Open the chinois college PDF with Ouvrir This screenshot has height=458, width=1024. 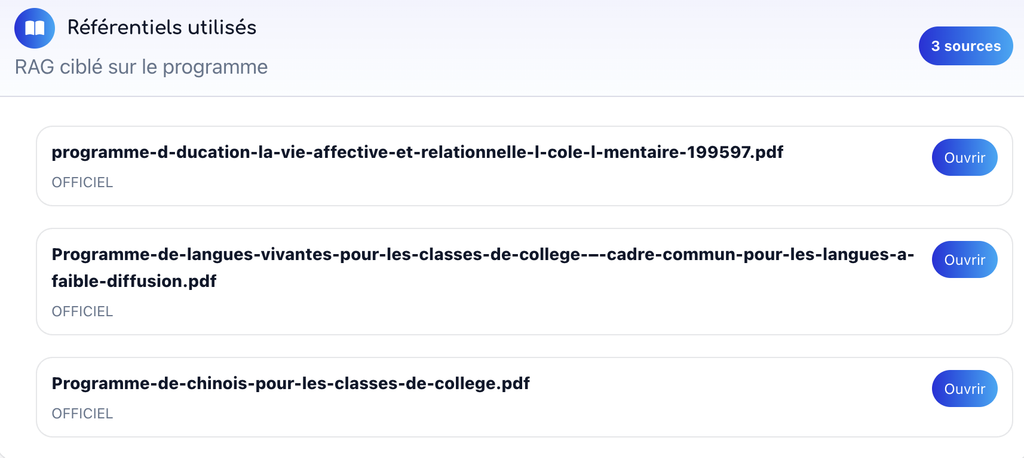pos(965,389)
